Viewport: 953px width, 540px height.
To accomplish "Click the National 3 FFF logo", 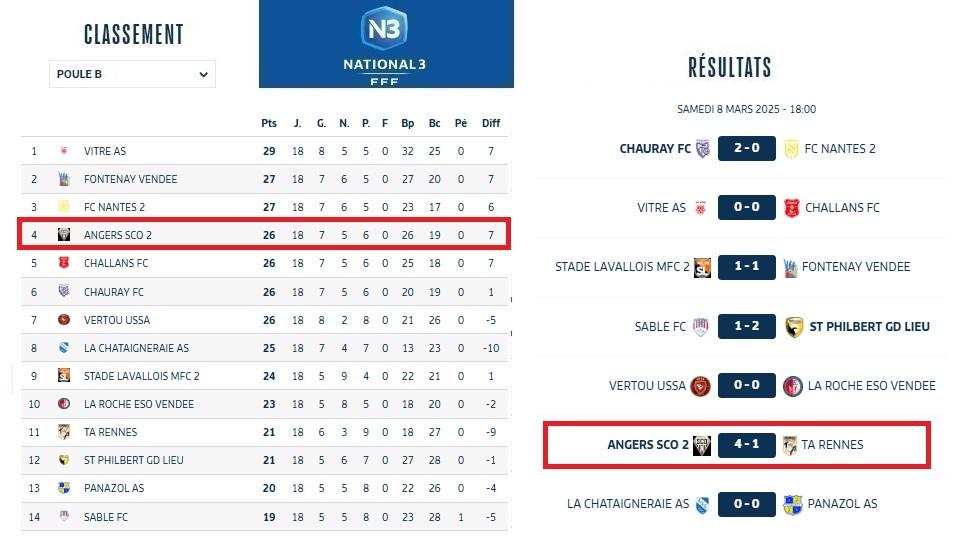I will point(385,43).
